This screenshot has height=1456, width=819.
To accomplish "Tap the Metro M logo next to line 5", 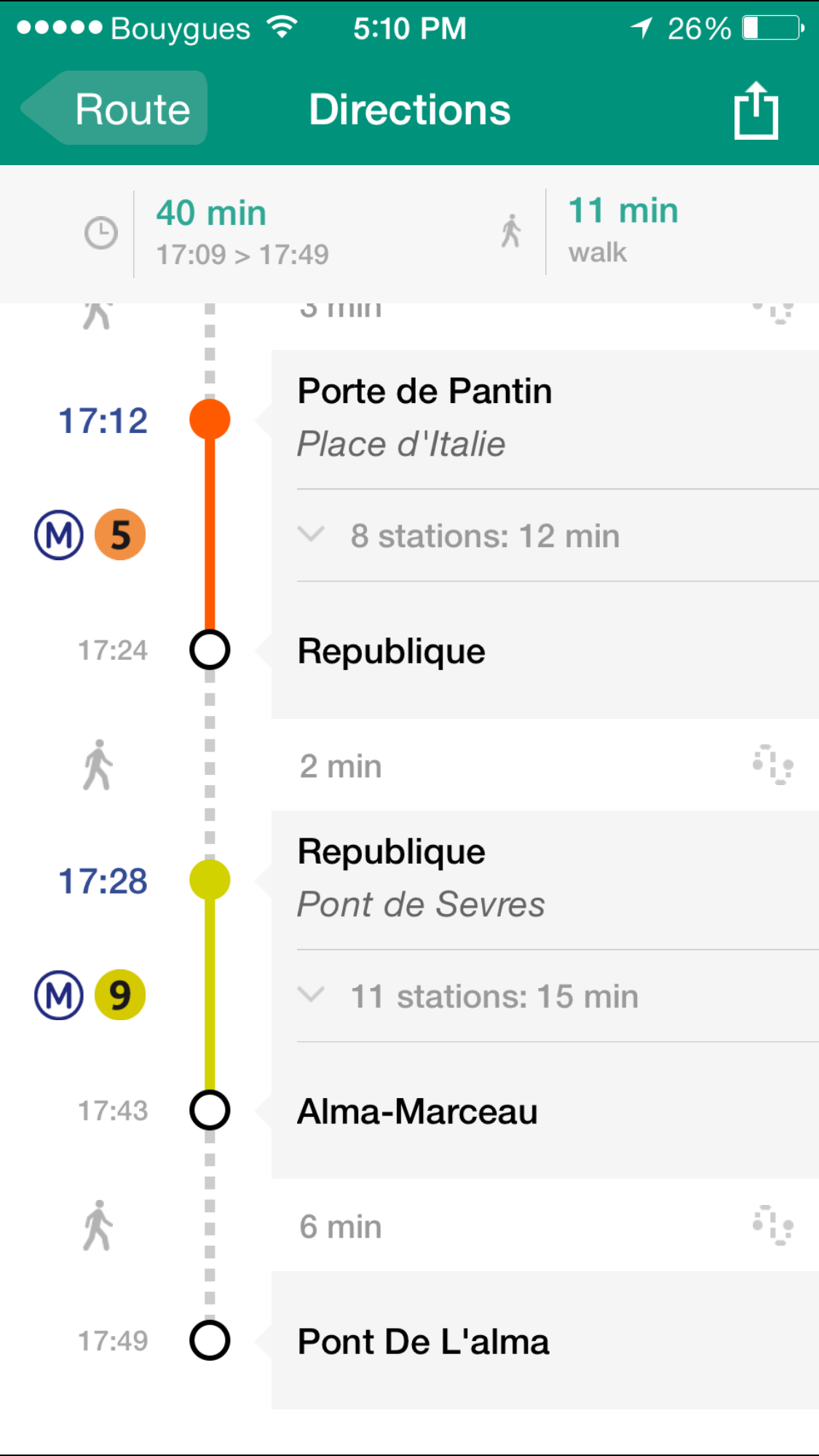I will (59, 535).
